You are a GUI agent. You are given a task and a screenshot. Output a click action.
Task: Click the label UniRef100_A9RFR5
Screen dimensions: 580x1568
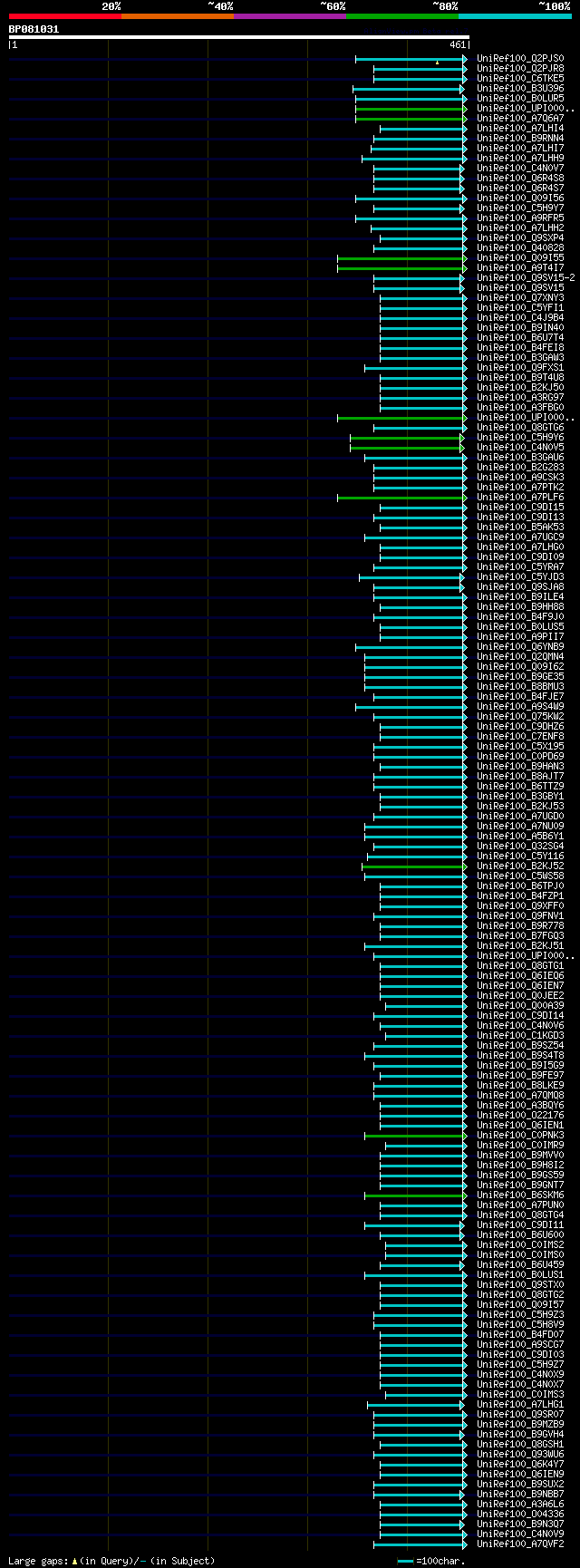pyautogui.click(x=520, y=218)
